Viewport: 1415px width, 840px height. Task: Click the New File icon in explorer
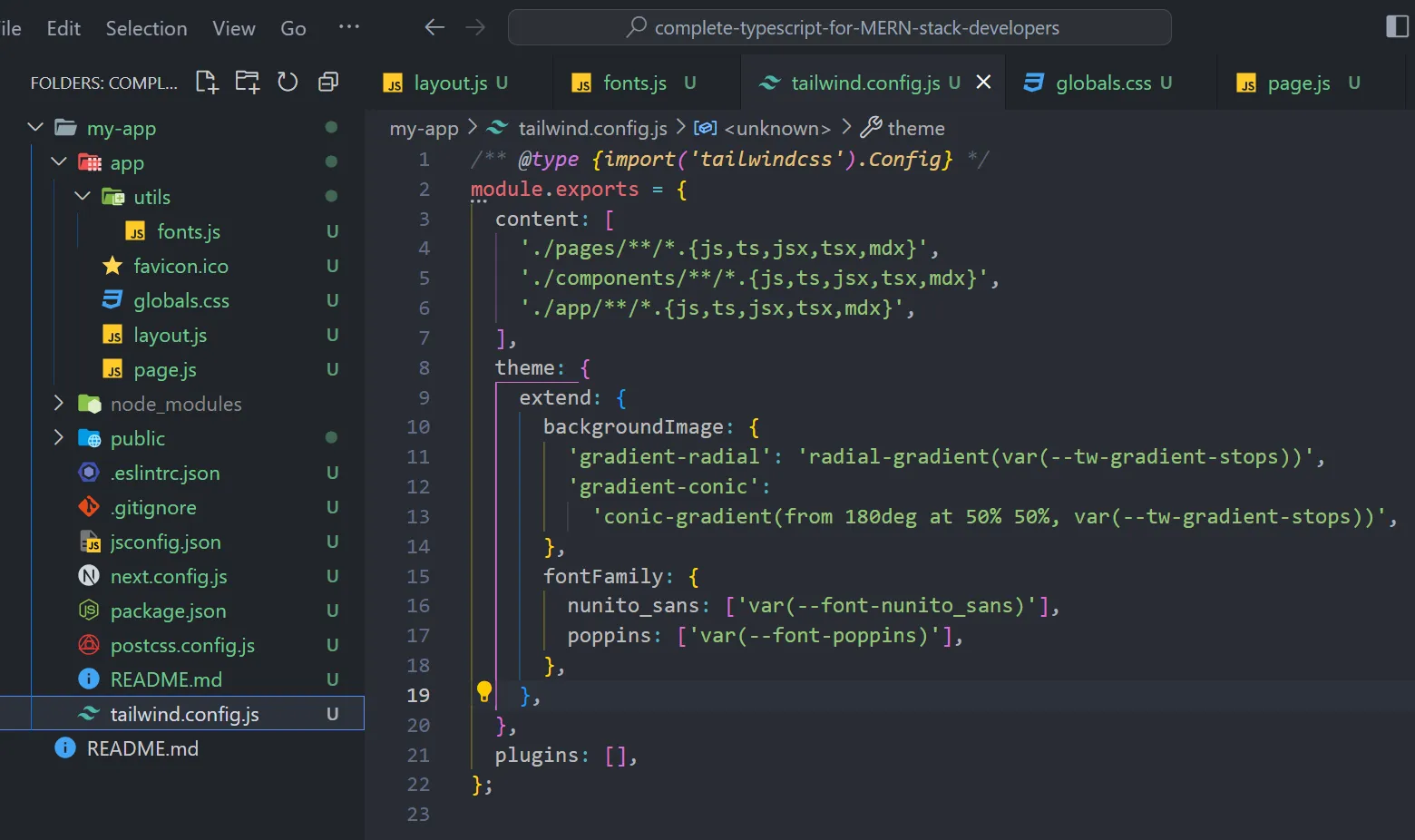click(207, 83)
